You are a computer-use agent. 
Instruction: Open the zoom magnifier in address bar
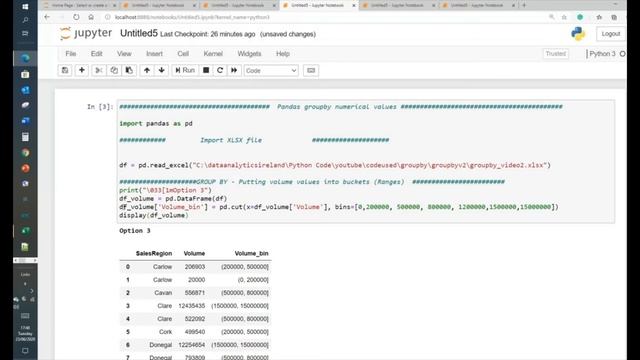click(551, 17)
